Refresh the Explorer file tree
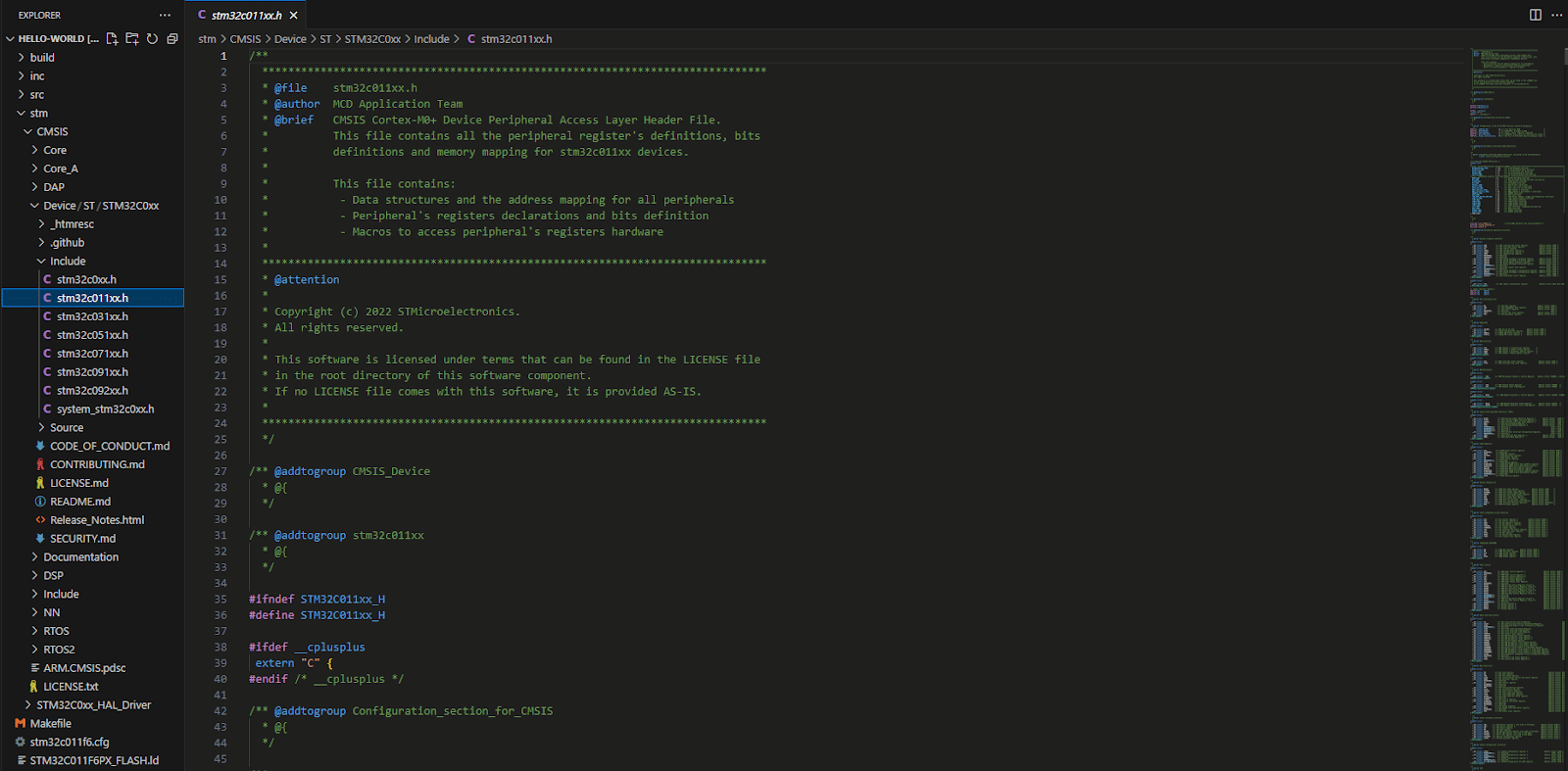Image resolution: width=1568 pixels, height=771 pixels. tap(152, 39)
